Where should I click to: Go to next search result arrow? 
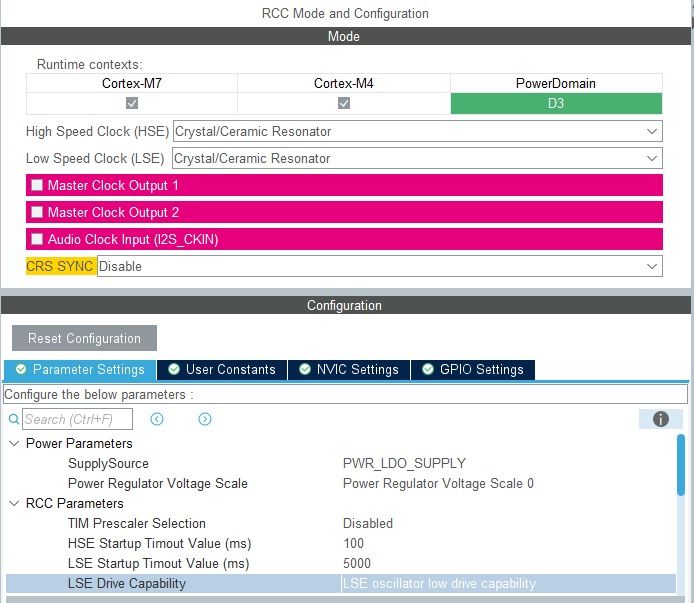[205, 419]
